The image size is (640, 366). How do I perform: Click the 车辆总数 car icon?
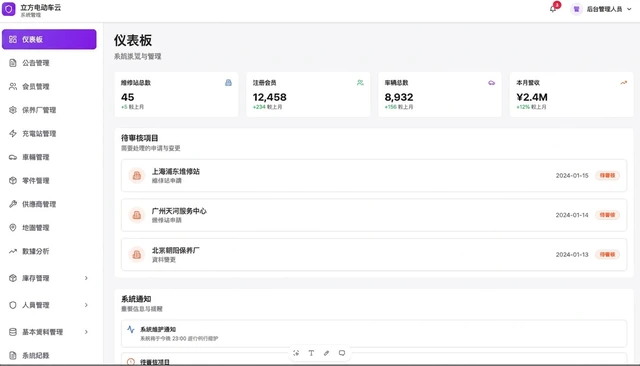pyautogui.click(x=491, y=83)
